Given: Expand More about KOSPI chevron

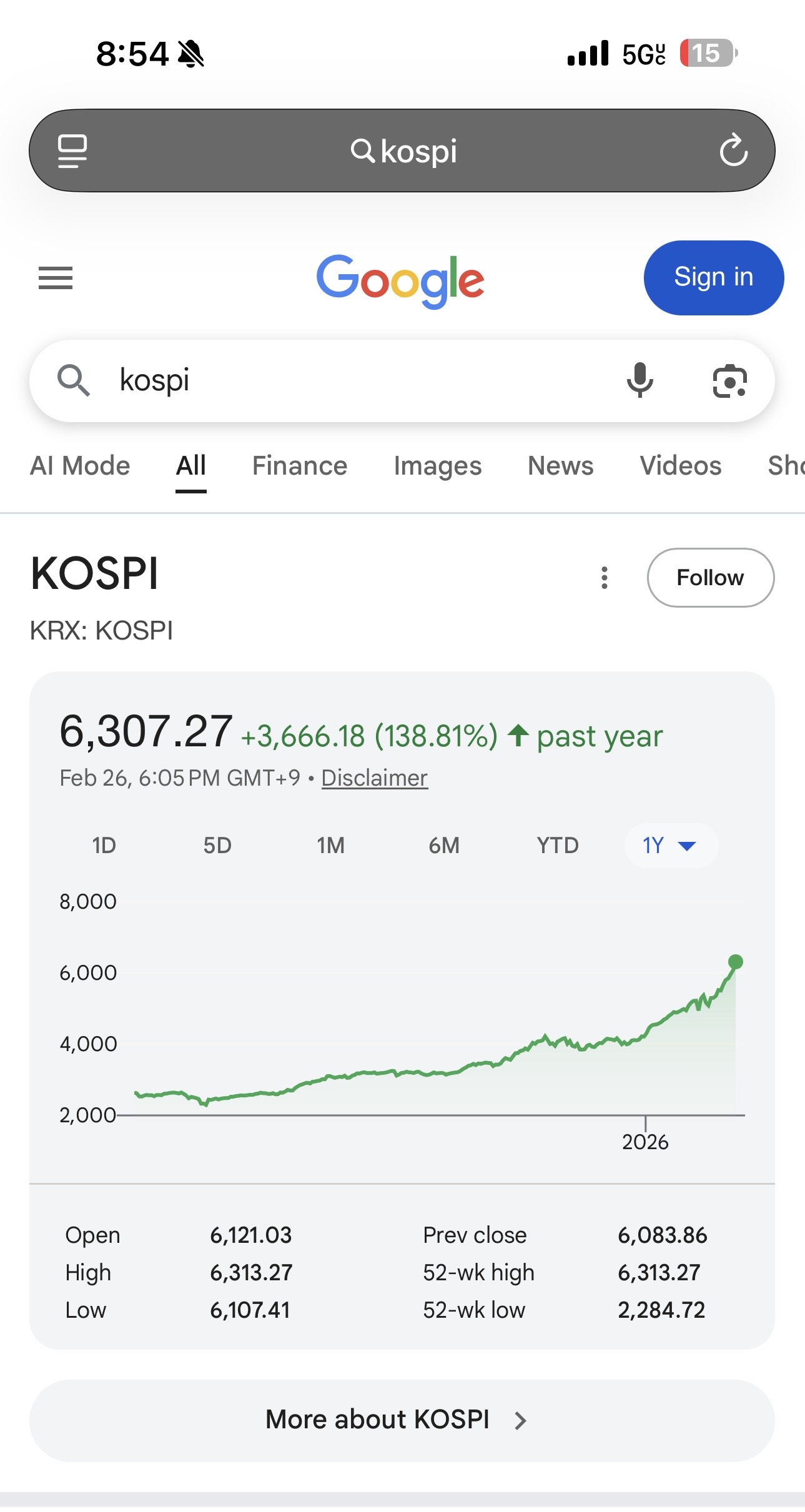Looking at the screenshot, I should click(520, 1421).
